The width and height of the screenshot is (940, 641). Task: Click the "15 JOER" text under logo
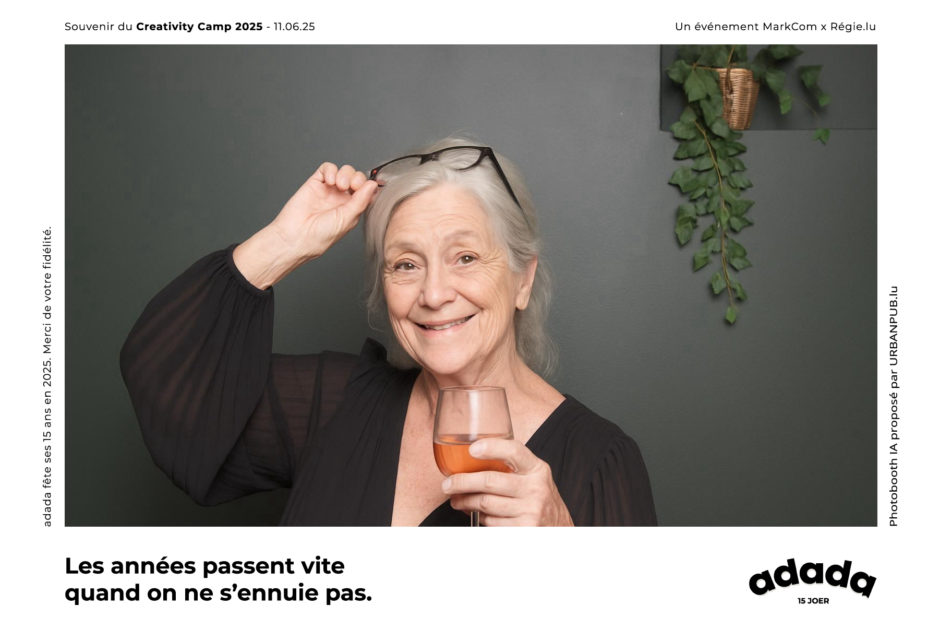point(813,601)
